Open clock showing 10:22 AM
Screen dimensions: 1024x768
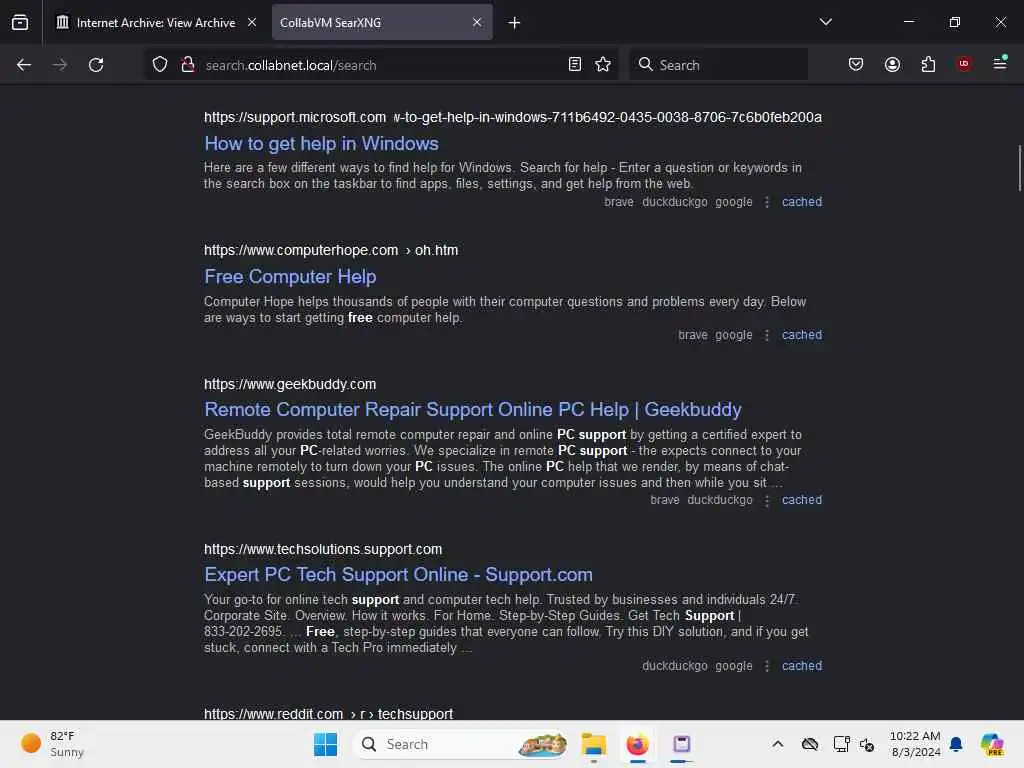(x=915, y=744)
